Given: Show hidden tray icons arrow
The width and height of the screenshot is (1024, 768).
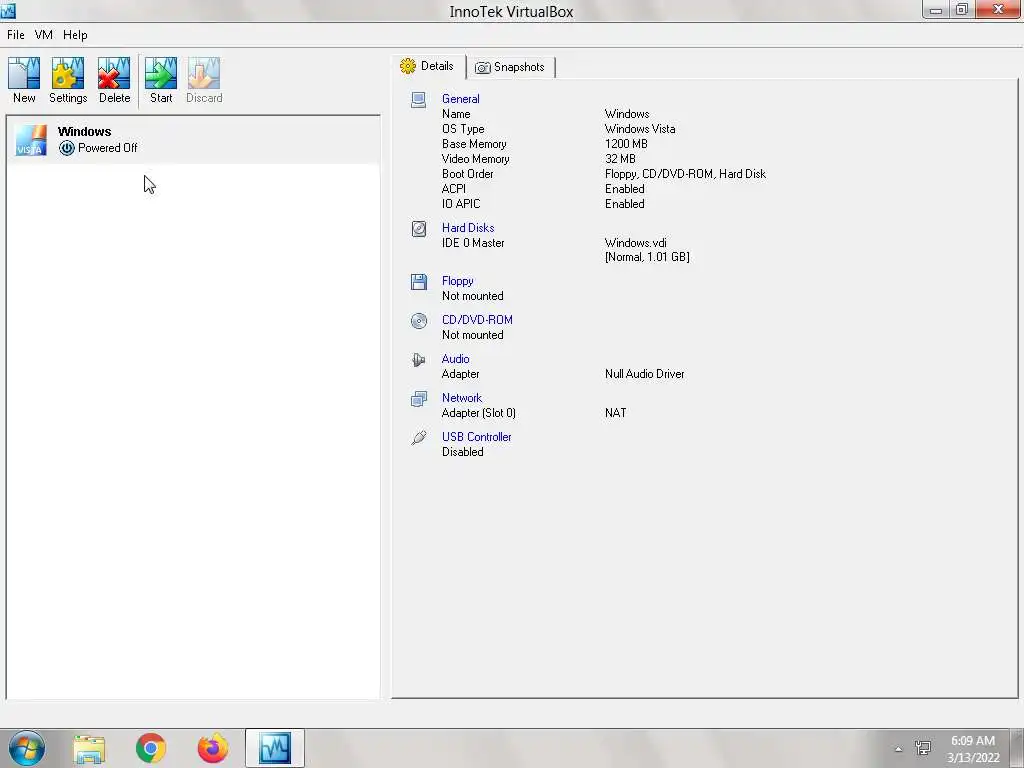Looking at the screenshot, I should tap(898, 749).
